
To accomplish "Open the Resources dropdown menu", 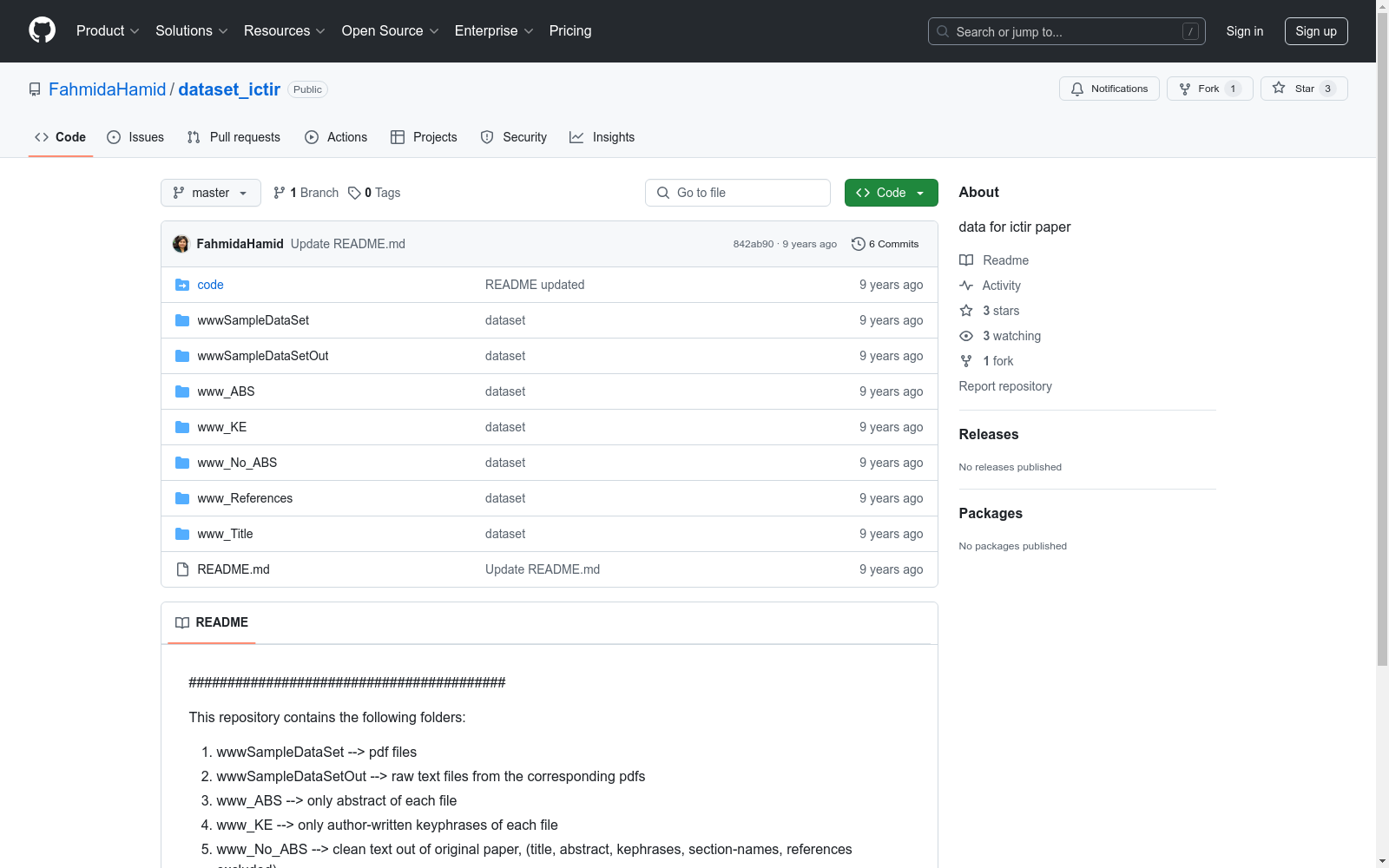I will click(x=285, y=30).
